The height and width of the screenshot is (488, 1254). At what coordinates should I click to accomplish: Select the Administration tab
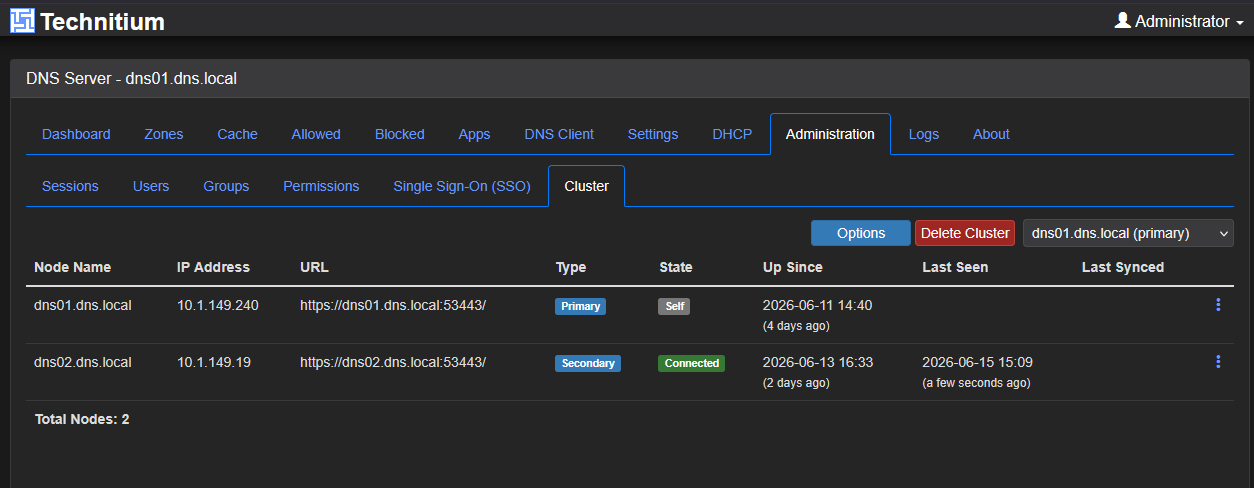830,134
